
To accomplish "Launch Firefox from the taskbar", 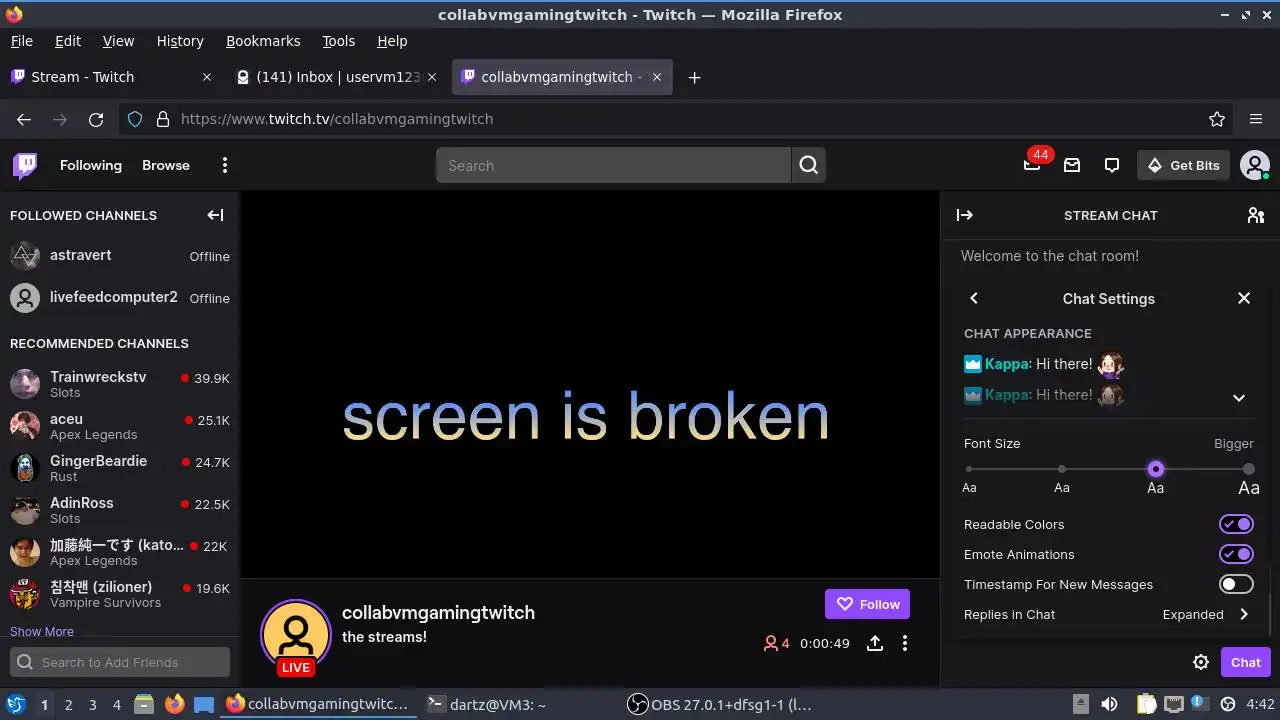I will click(175, 704).
